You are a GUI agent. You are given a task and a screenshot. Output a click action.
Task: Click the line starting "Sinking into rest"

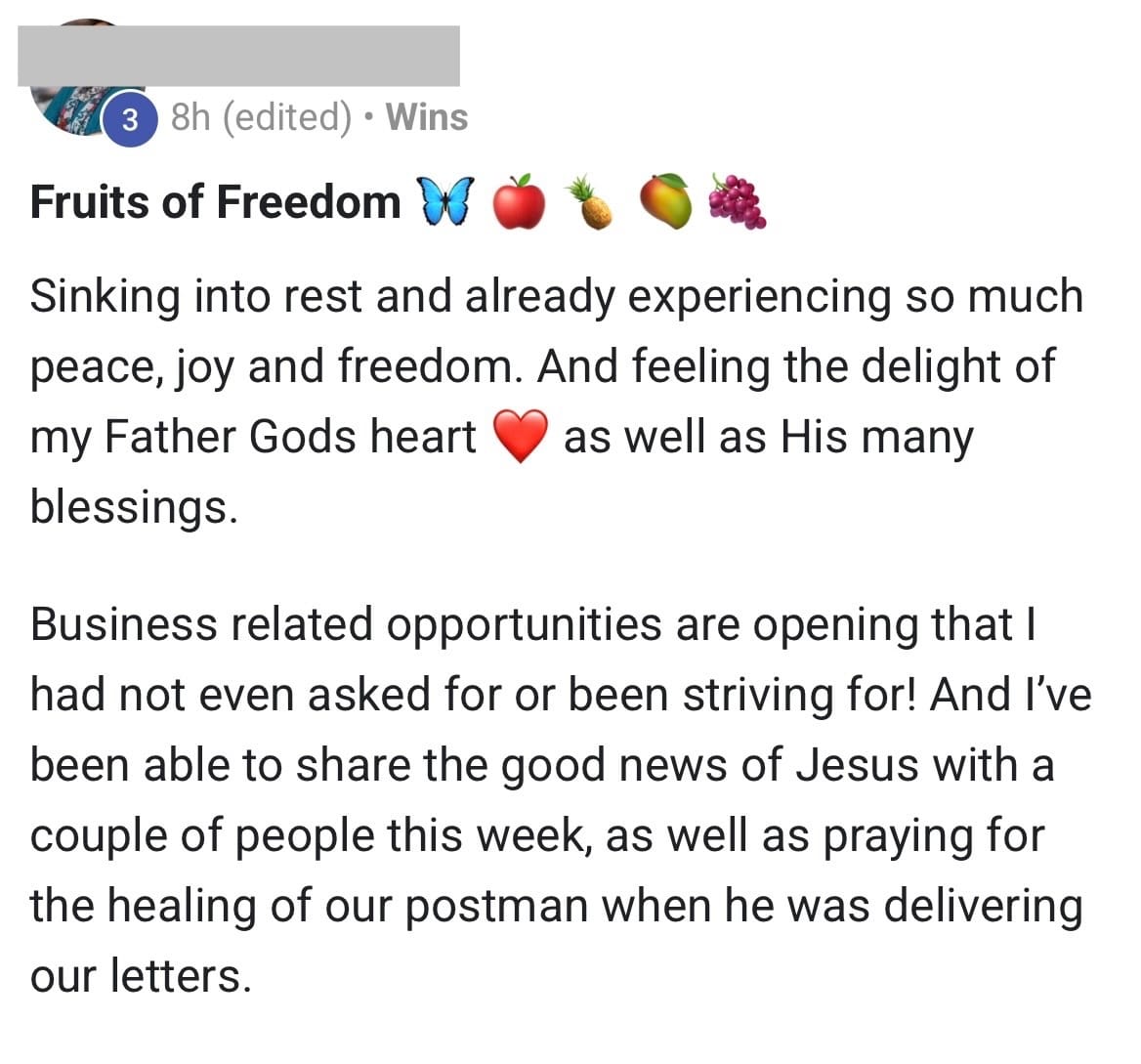click(x=557, y=296)
